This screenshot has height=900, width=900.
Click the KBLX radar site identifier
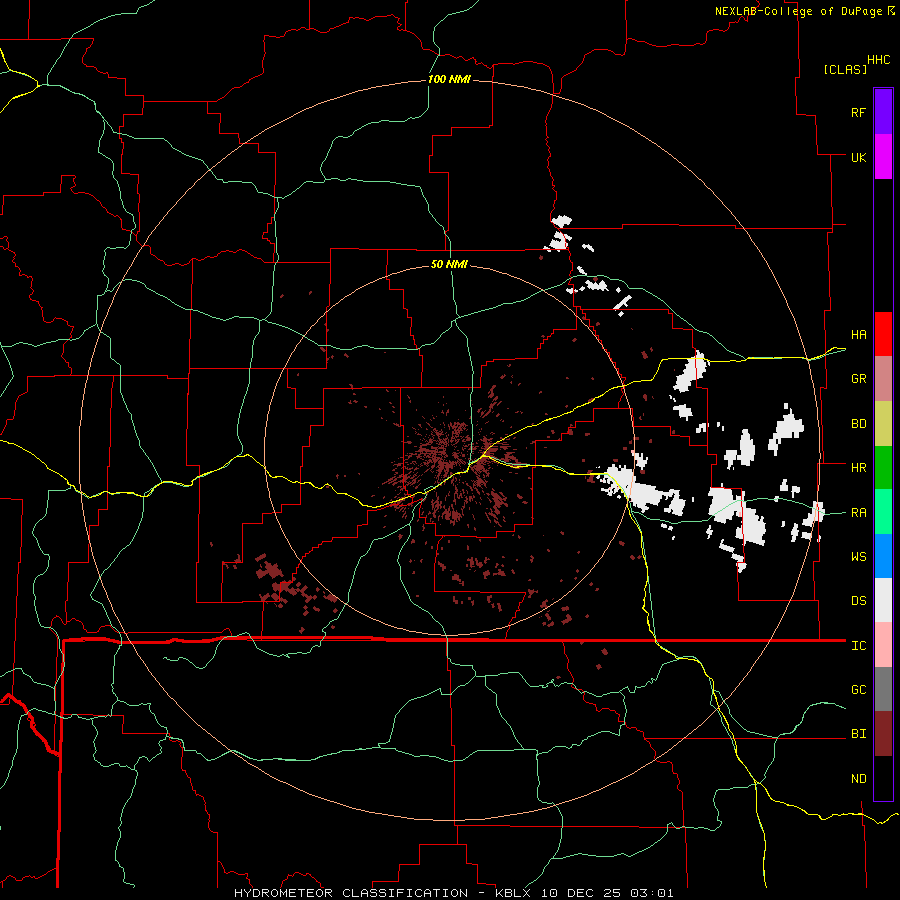tap(513, 893)
